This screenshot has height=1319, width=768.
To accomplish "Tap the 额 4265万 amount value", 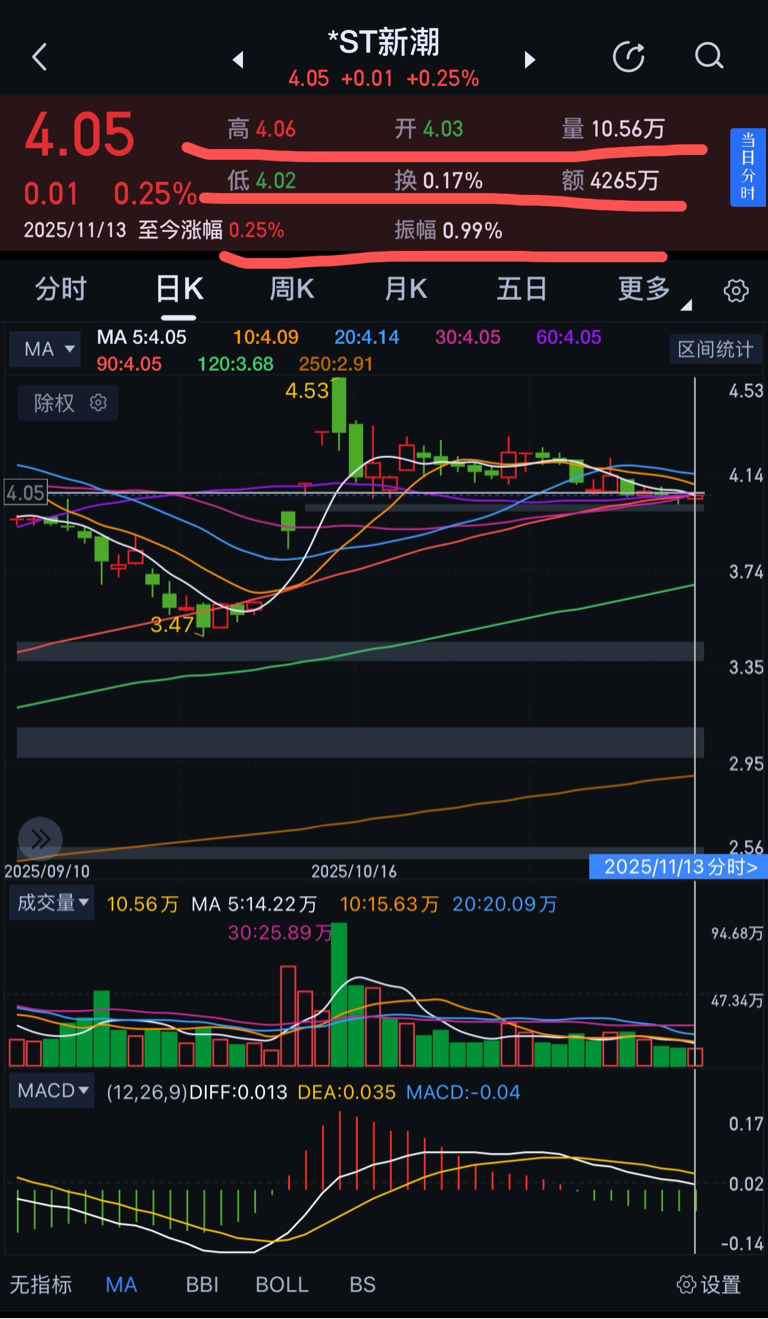I will pyautogui.click(x=610, y=181).
